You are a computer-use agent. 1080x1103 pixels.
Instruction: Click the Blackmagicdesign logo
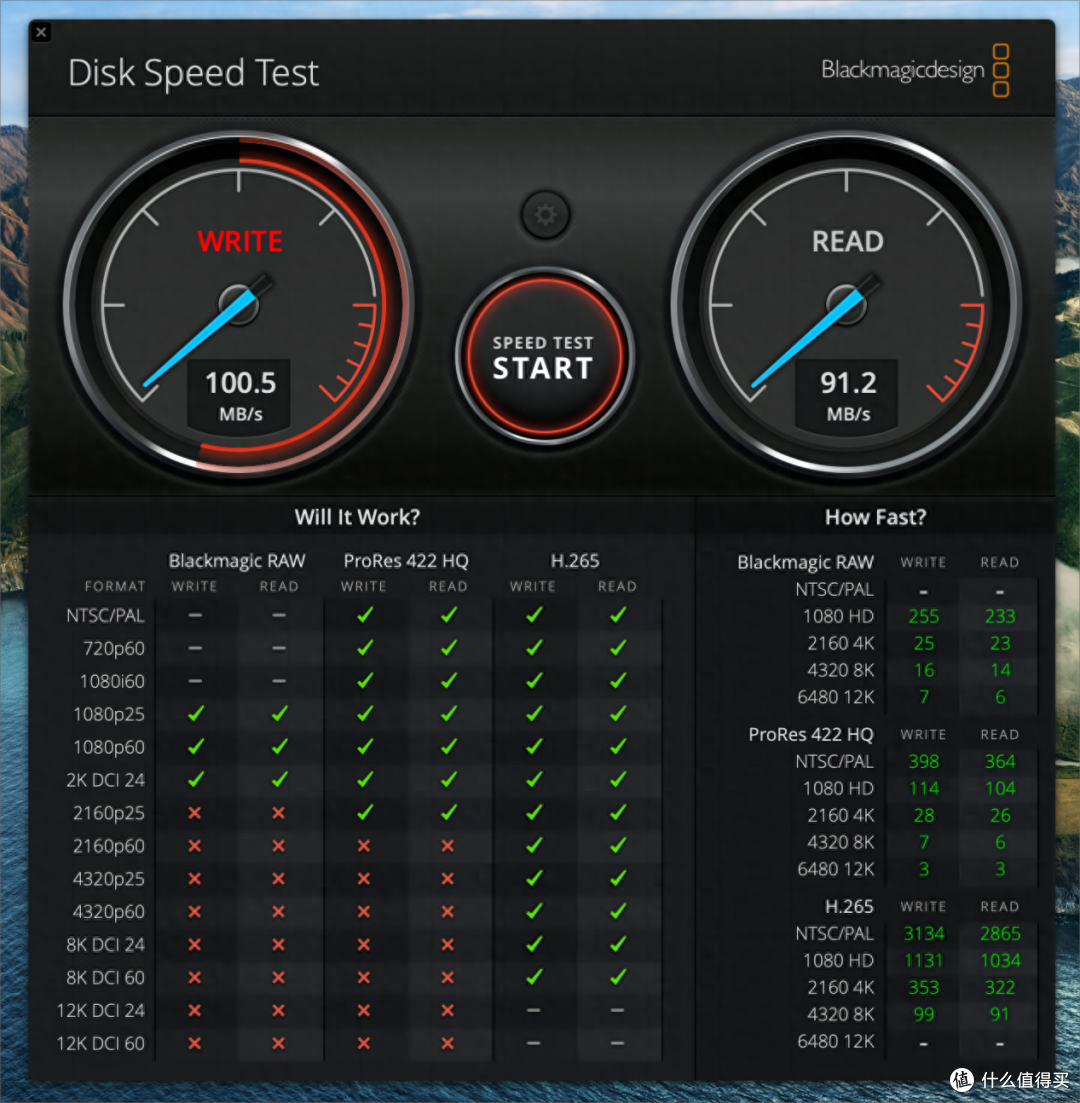915,70
